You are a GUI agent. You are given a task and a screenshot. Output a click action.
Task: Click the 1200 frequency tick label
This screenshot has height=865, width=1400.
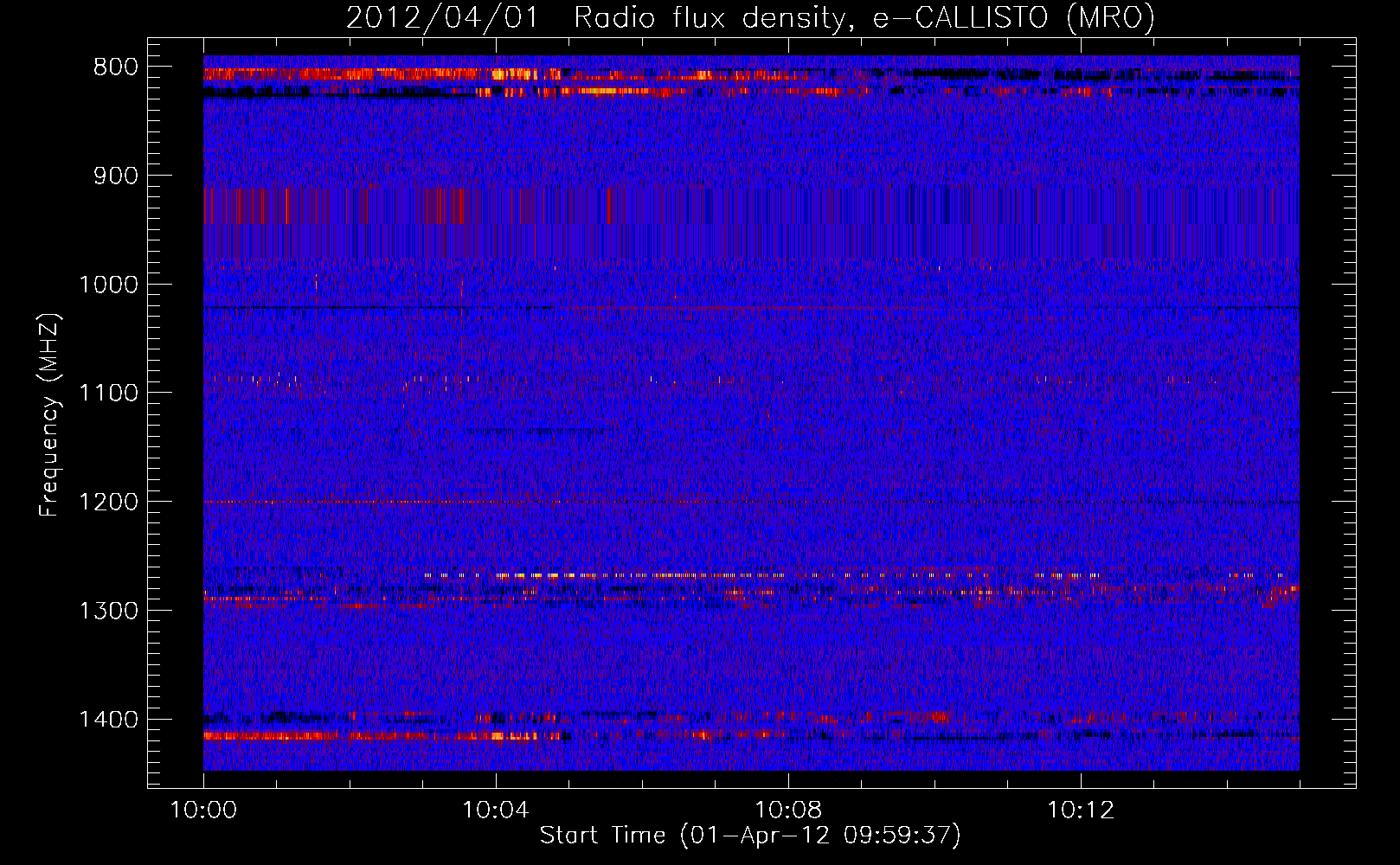coord(108,503)
